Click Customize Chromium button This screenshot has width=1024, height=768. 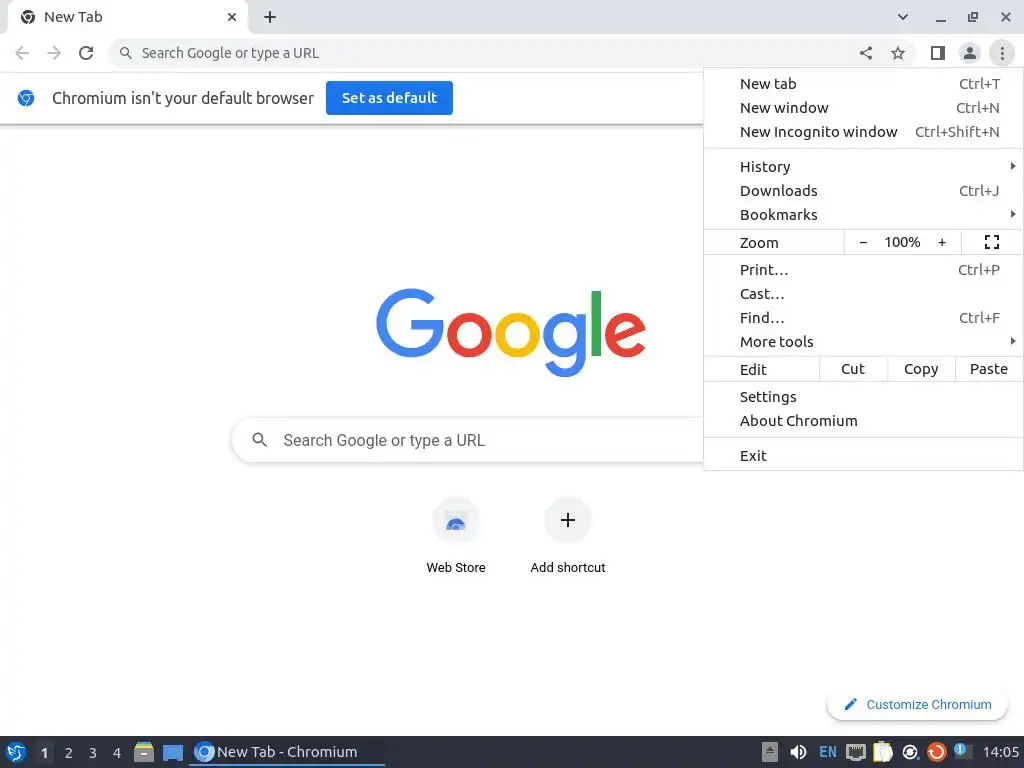click(x=918, y=705)
